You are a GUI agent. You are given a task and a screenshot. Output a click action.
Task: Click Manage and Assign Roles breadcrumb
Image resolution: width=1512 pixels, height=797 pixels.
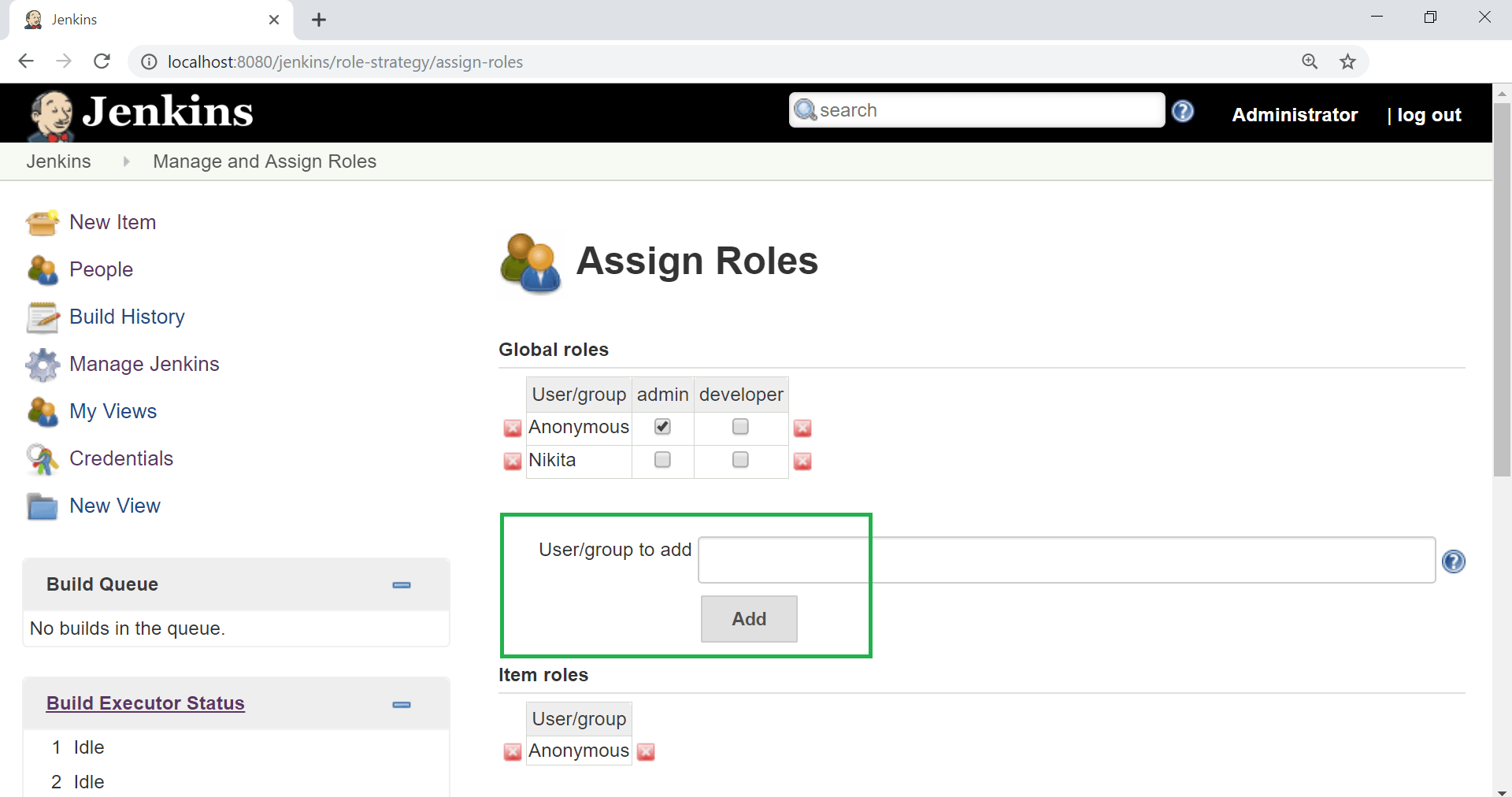[x=265, y=161]
